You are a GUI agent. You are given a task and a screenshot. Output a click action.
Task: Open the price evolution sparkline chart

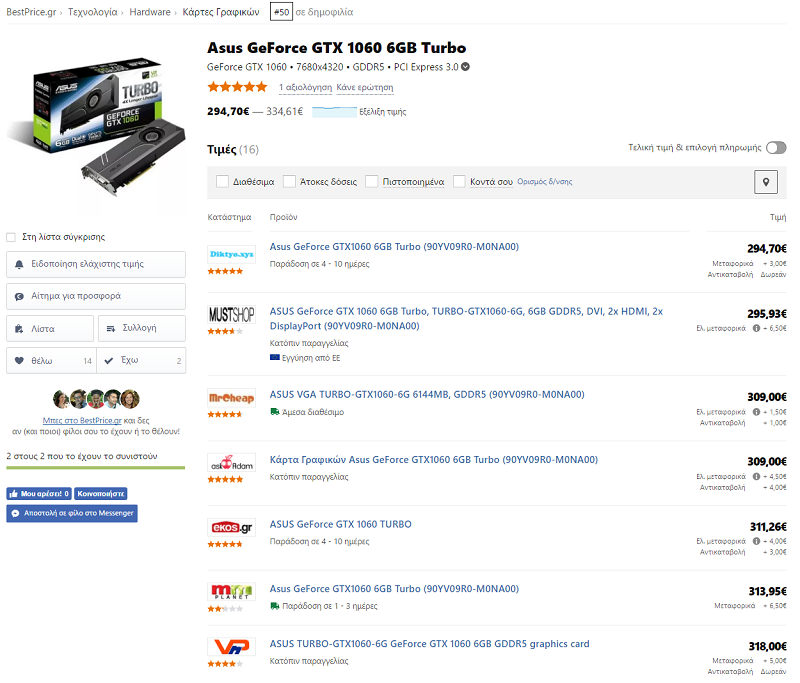pyautogui.click(x=334, y=112)
